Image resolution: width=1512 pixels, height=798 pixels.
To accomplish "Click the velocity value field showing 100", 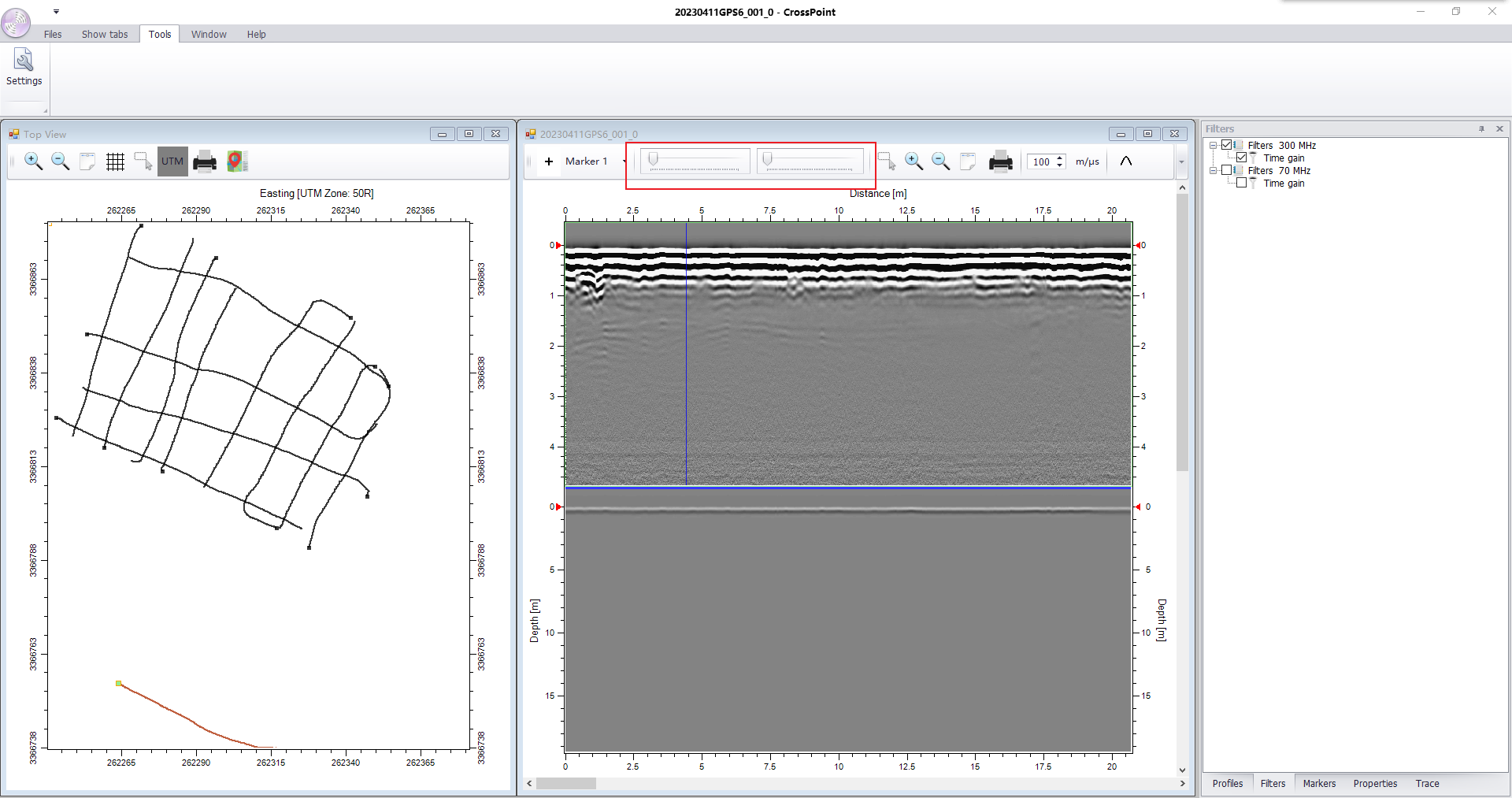I will [1041, 161].
